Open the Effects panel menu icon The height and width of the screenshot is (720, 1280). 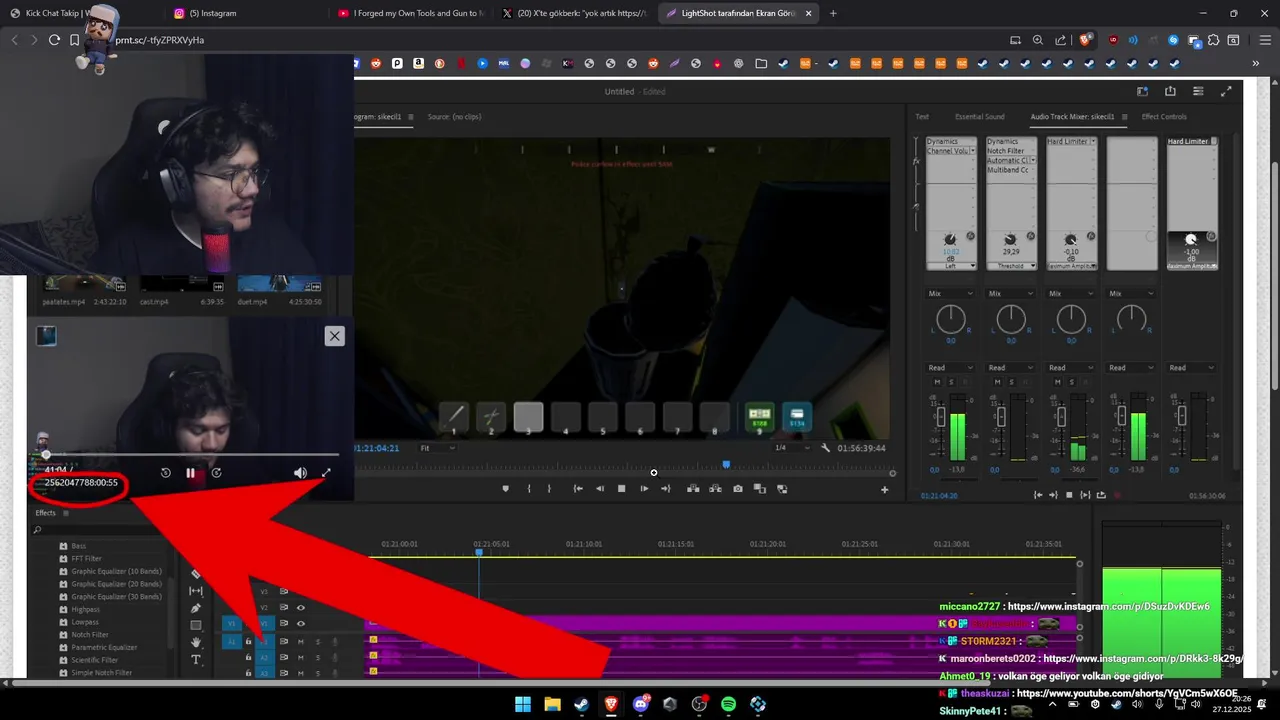pos(66,513)
